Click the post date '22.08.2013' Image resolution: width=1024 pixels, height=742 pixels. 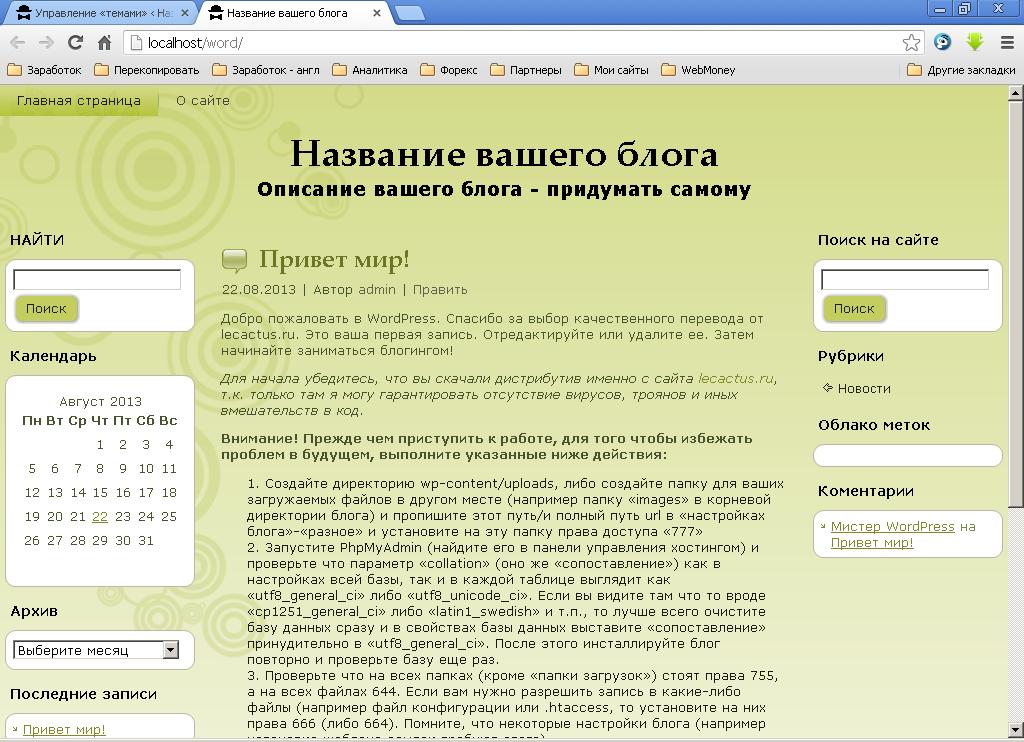[259, 289]
